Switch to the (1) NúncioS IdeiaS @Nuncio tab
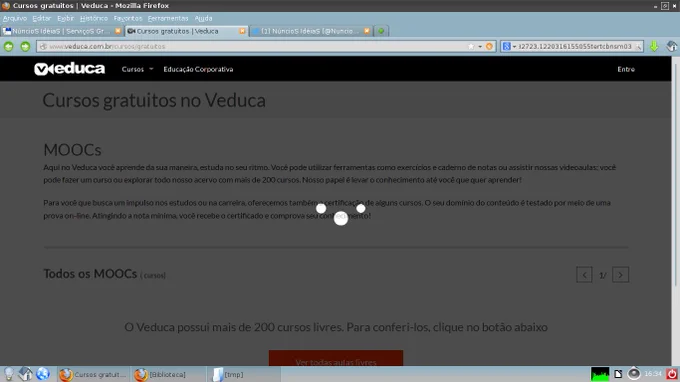The width and height of the screenshot is (680, 382). 311,31
